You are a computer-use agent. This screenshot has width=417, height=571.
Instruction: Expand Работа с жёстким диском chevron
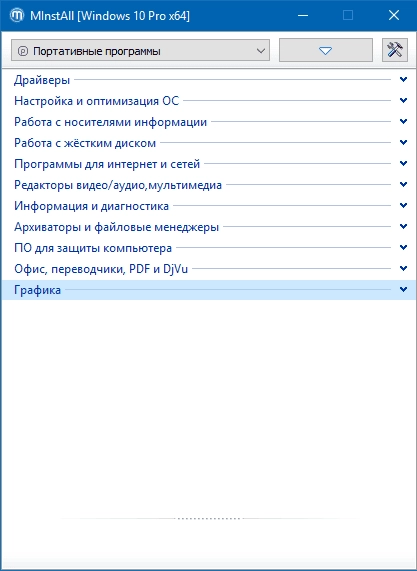403,142
